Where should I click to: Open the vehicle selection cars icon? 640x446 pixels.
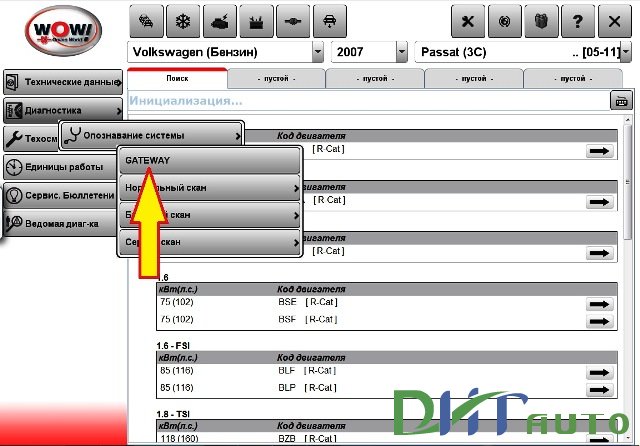pos(146,21)
